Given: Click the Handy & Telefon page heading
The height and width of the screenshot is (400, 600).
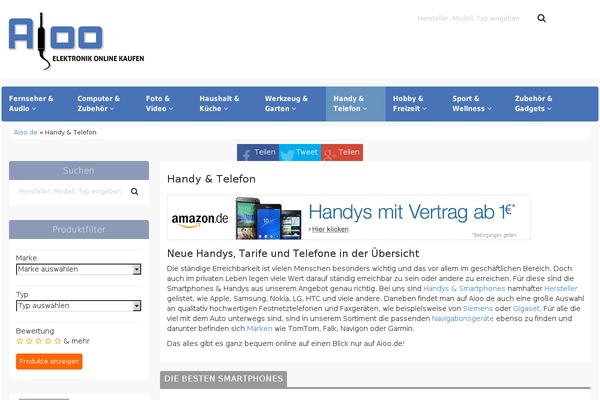Looking at the screenshot, I should [x=211, y=179].
